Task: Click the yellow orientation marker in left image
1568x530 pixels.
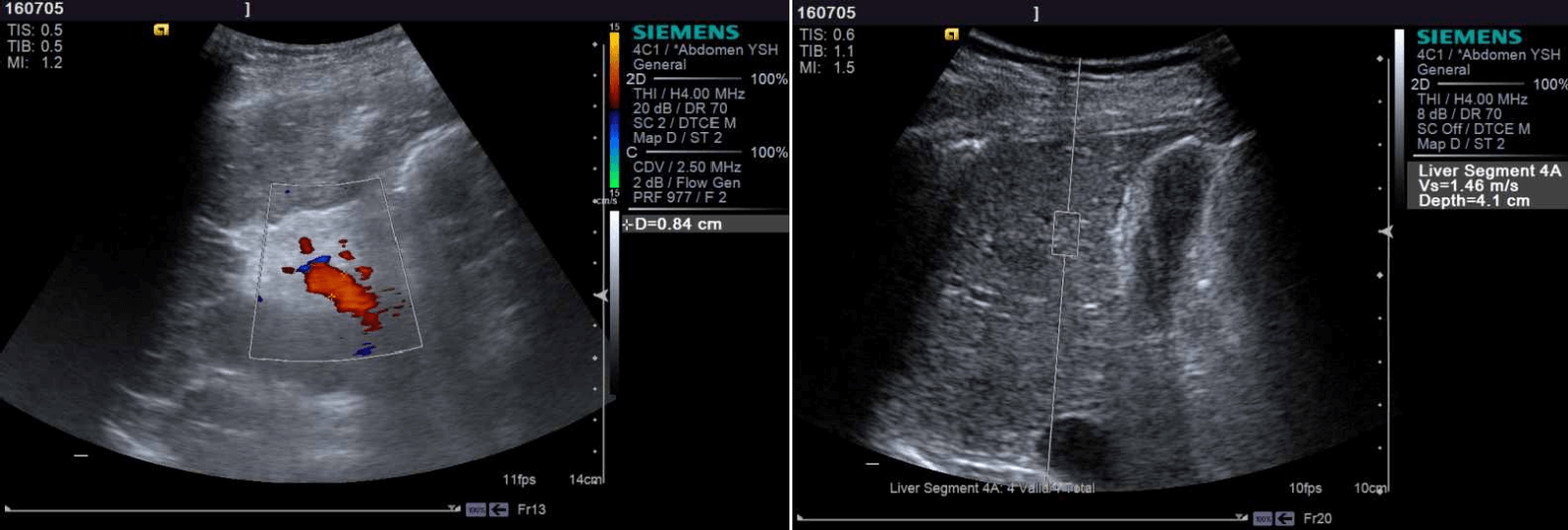Action: (161, 30)
